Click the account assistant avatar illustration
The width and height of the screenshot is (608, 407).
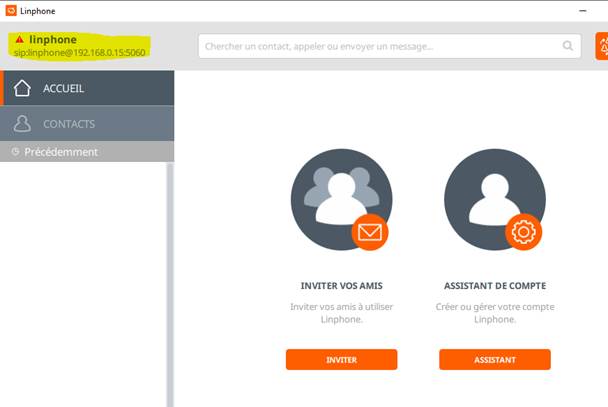click(495, 200)
